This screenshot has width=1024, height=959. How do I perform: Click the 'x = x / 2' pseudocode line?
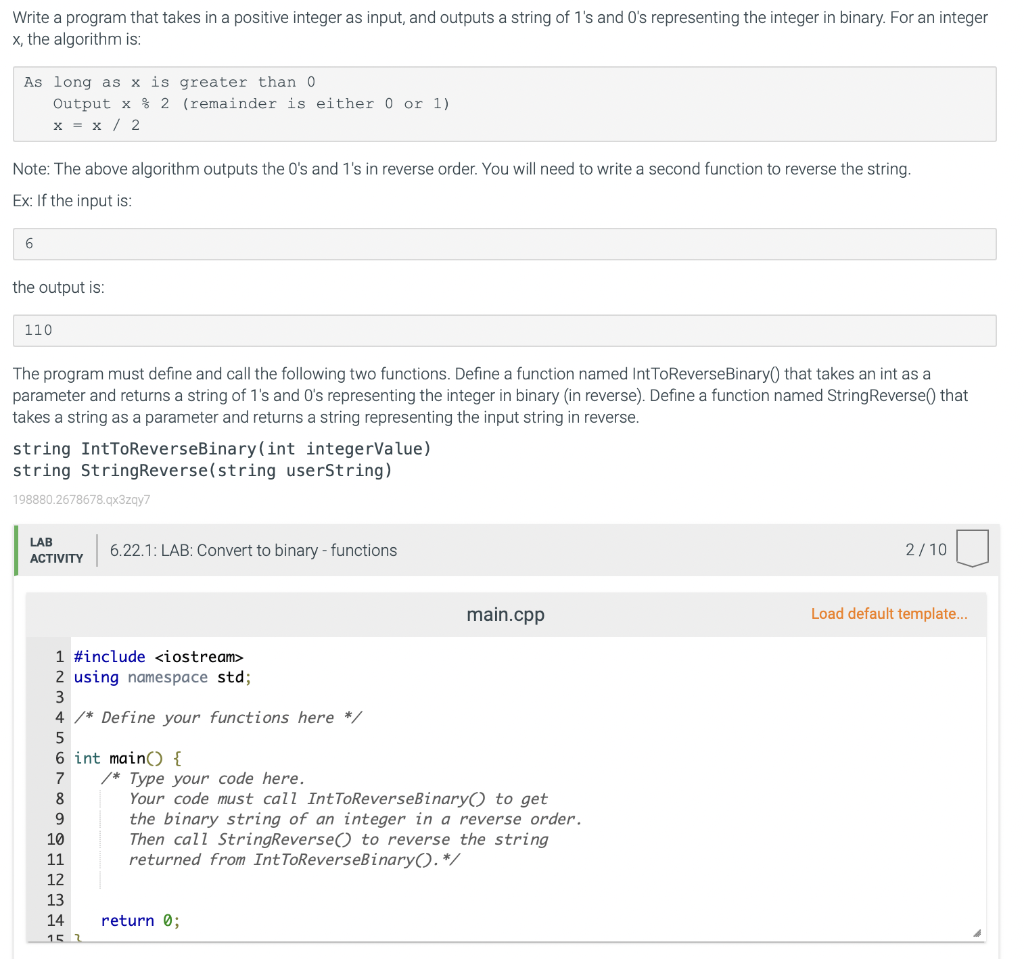click(x=97, y=125)
